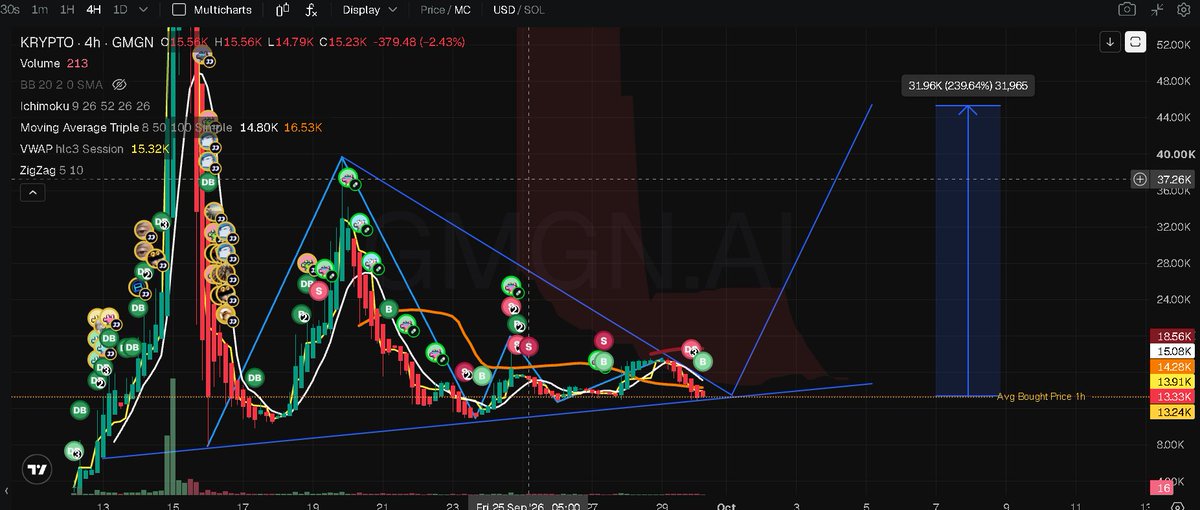
Task: Click the Oct label on the time axis
Action: [x=726, y=506]
